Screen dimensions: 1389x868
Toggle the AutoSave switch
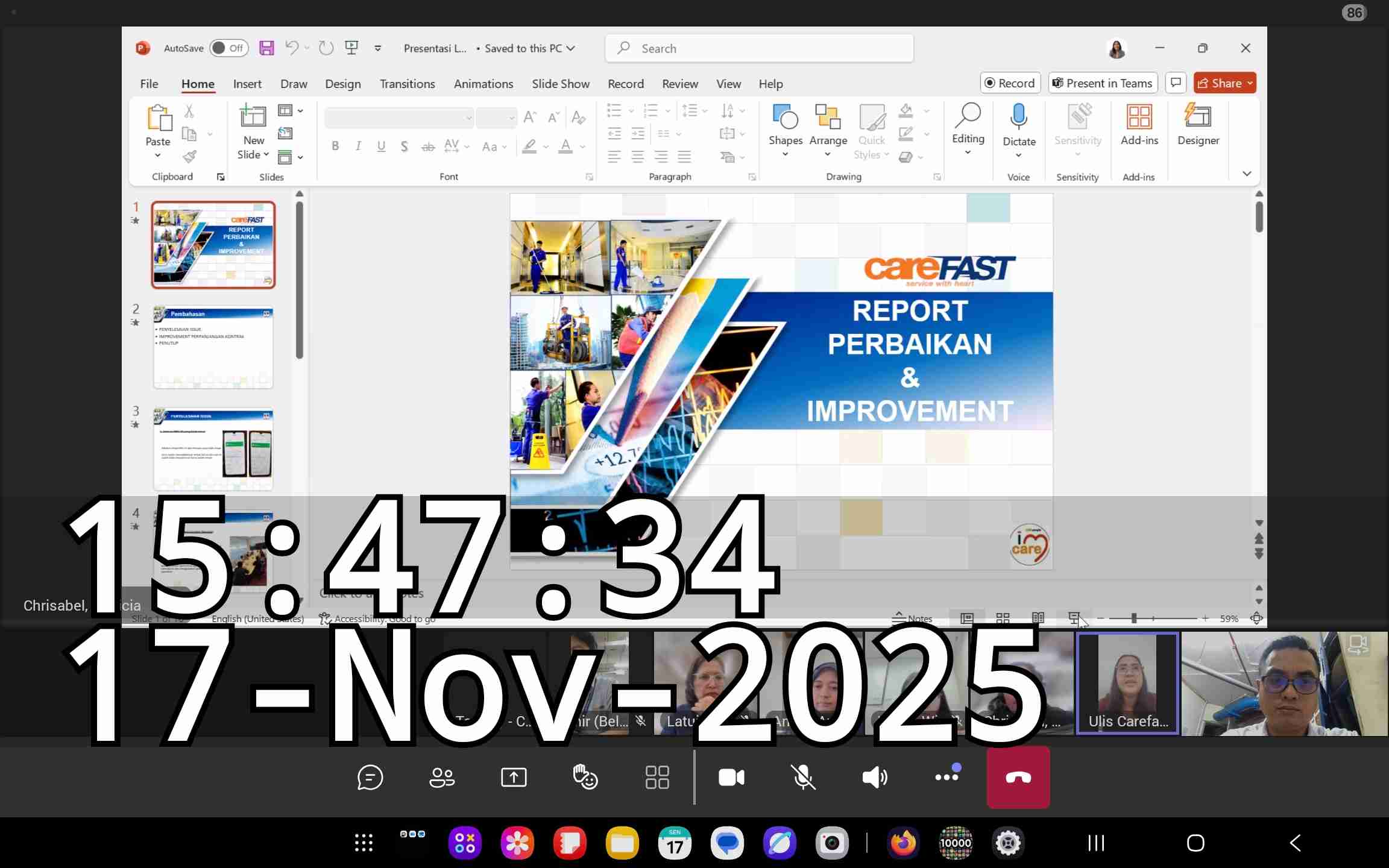tap(228, 48)
